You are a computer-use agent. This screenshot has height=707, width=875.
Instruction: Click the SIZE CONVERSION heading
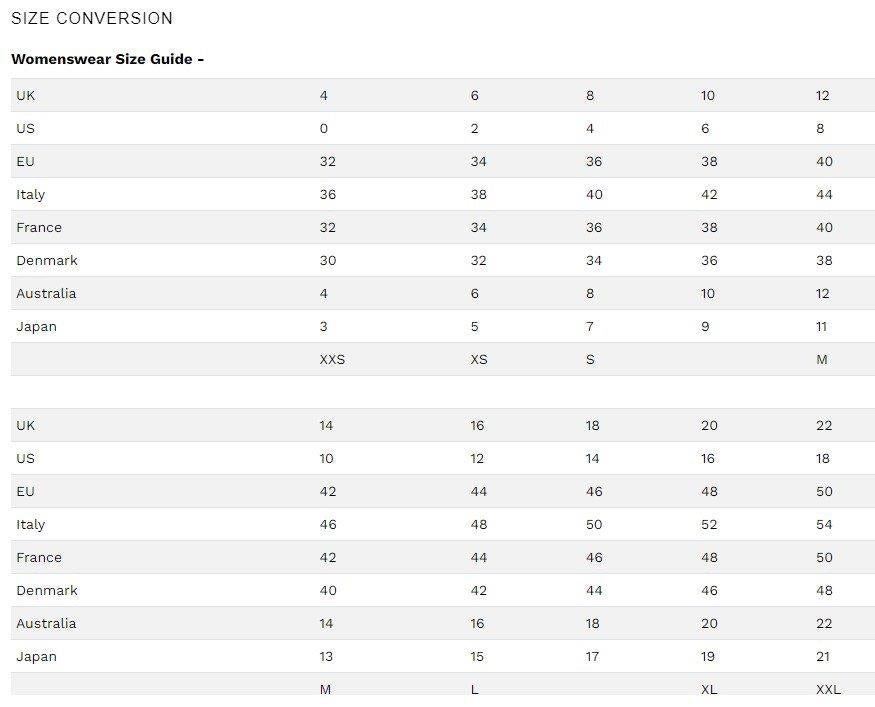[92, 19]
